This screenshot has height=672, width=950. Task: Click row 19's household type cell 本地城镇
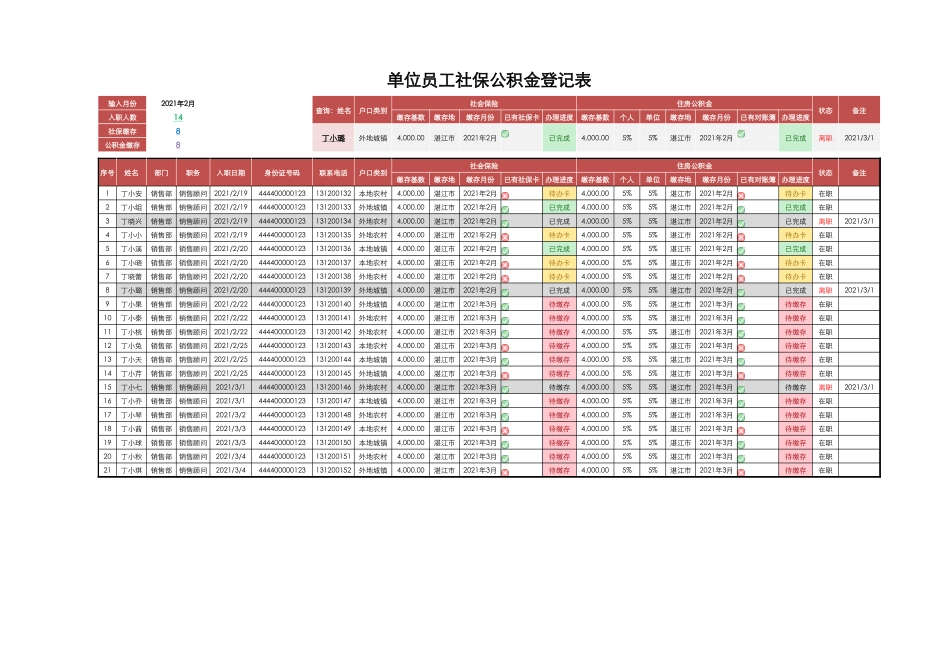click(x=373, y=443)
